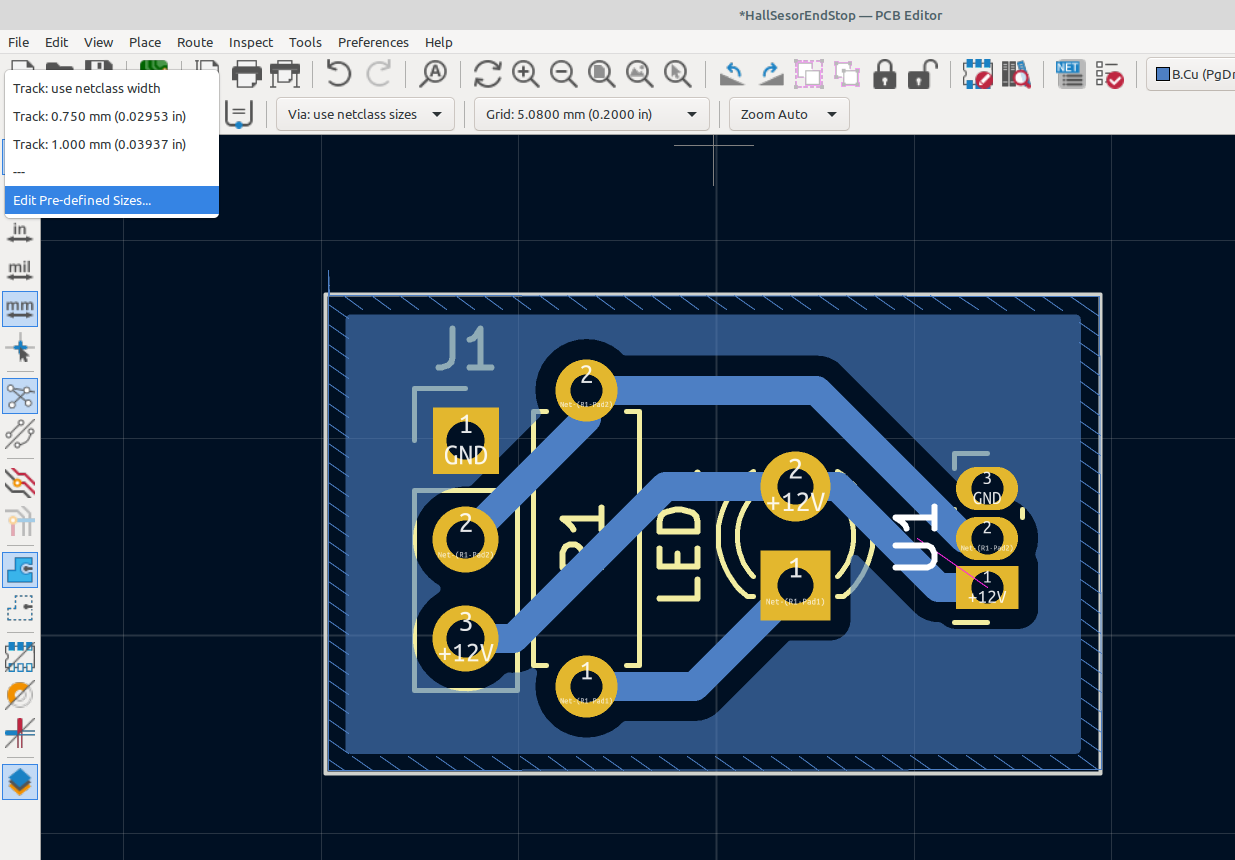Viewport: 1235px width, 860px height.
Task: Toggle filled zones display button
Action: (20, 570)
